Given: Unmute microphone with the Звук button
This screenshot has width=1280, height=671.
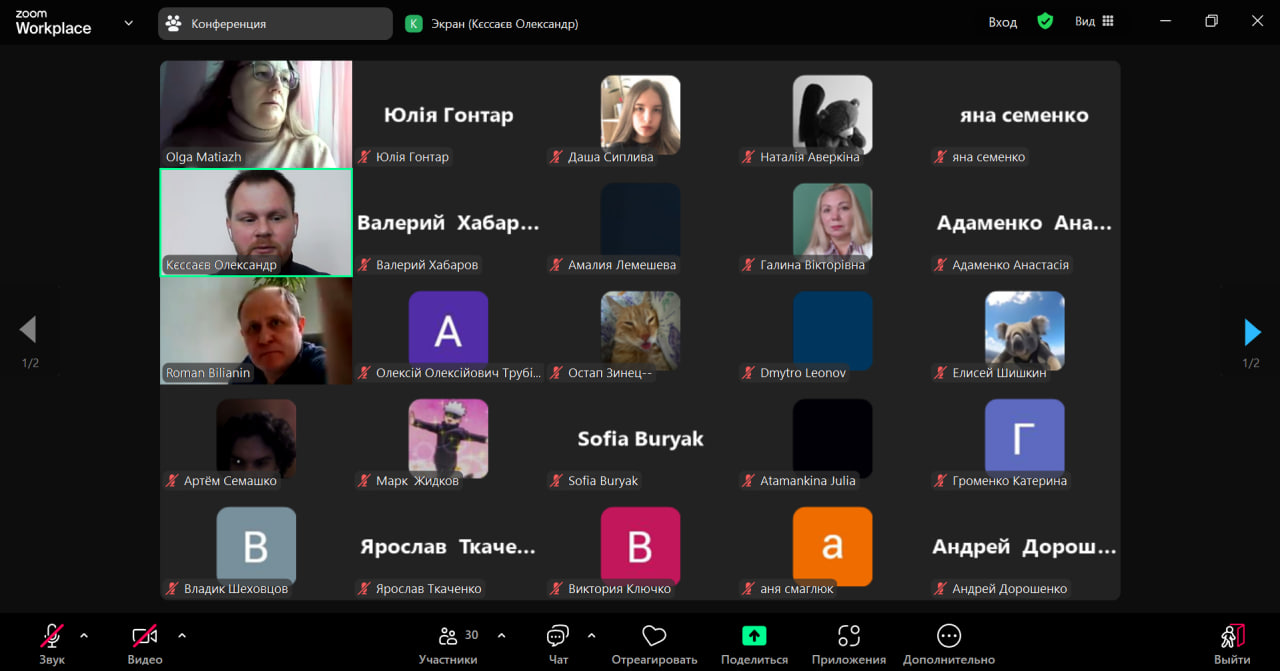Looking at the screenshot, I should click(x=52, y=644).
